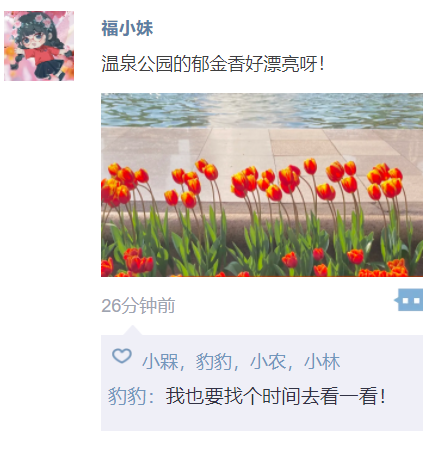
Task: Open poster name 福小妹 profile
Action: 127,28
